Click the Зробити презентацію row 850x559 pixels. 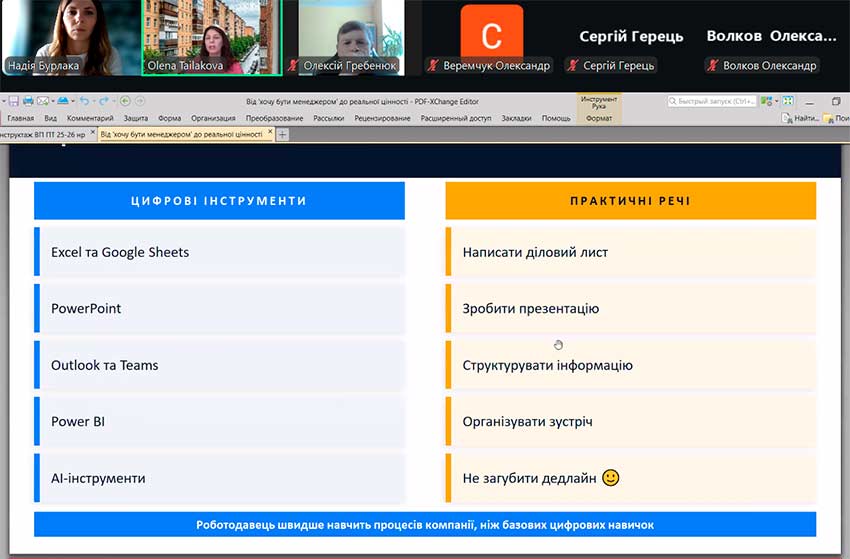tap(630, 309)
